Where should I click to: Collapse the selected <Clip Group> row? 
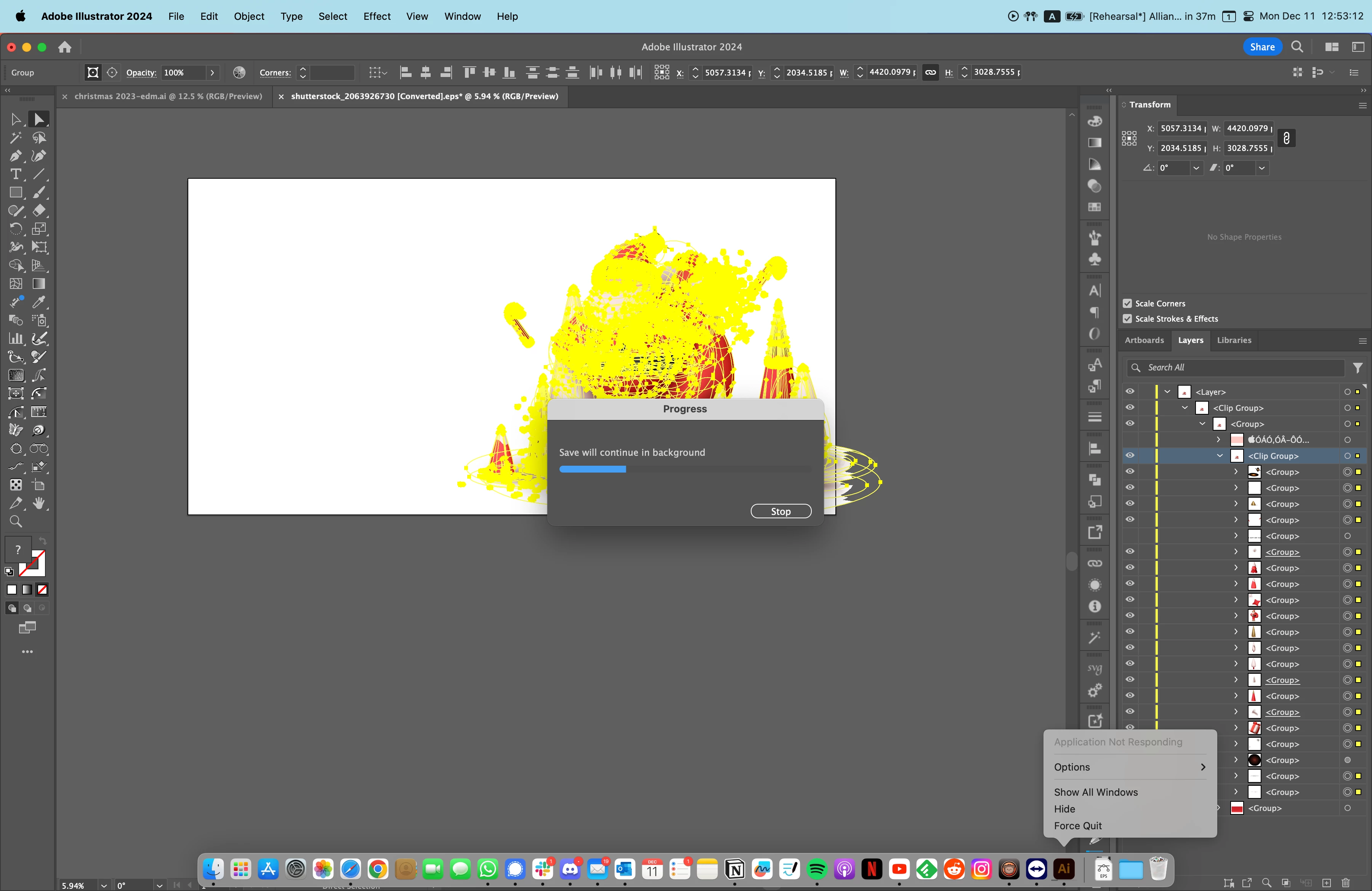(1220, 456)
